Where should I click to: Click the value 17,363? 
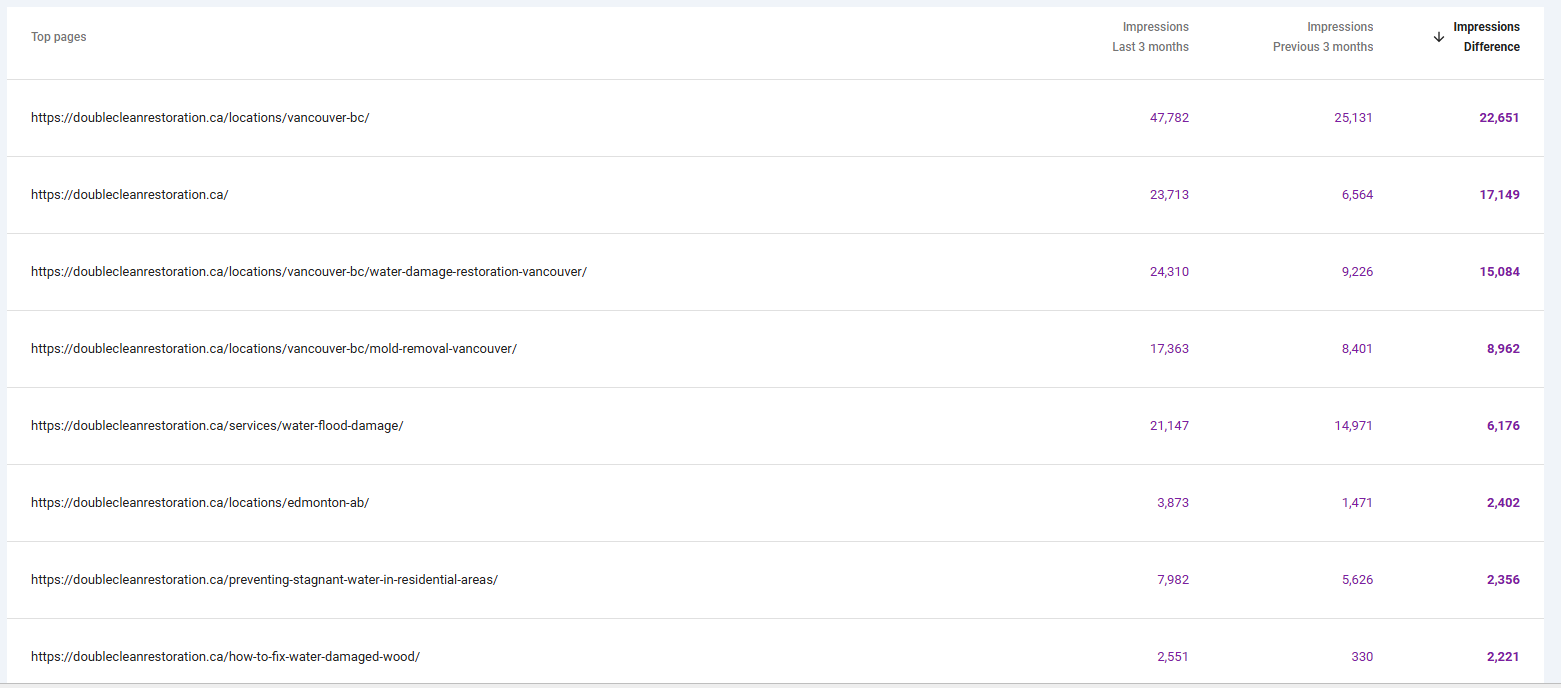click(x=1169, y=349)
